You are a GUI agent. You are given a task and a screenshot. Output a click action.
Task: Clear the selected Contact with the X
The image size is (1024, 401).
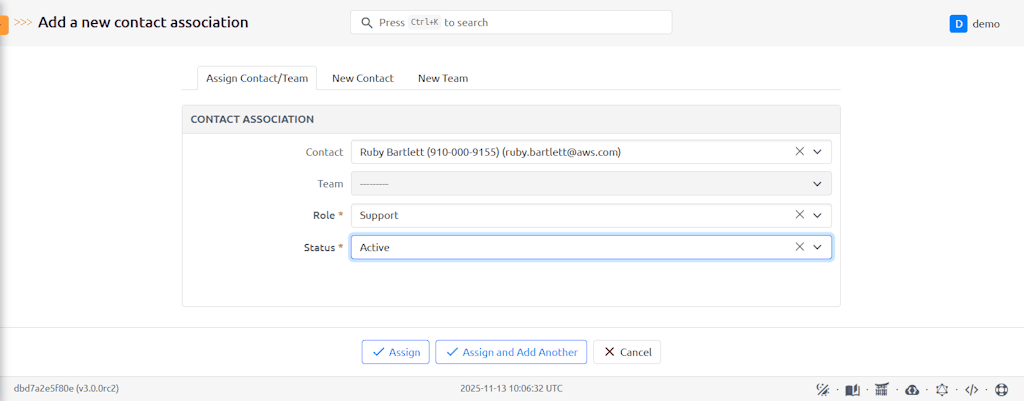(799, 152)
